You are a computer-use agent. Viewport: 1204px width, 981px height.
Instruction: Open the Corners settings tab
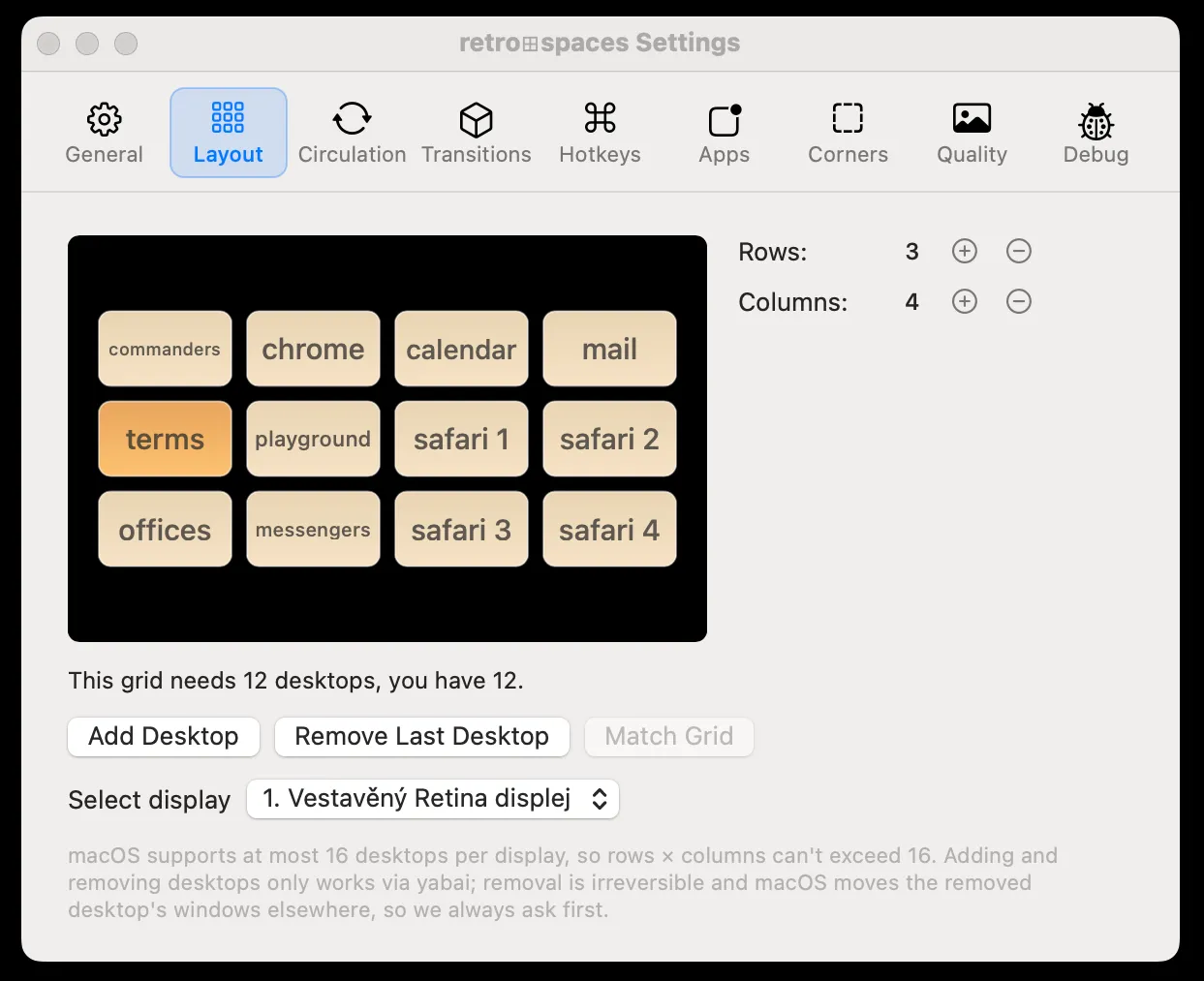point(848,133)
